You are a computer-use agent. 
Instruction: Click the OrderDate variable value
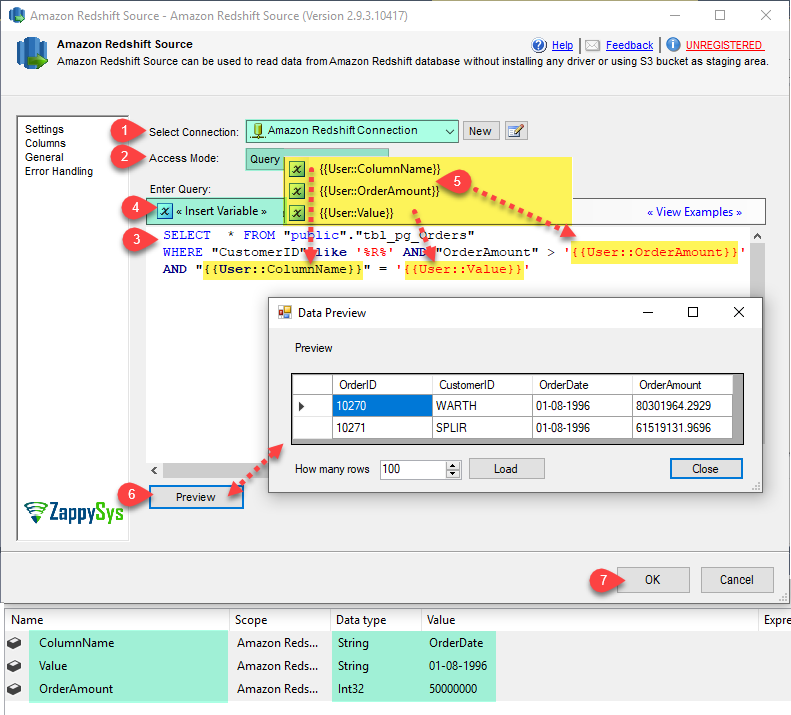pyautogui.click(x=456, y=643)
